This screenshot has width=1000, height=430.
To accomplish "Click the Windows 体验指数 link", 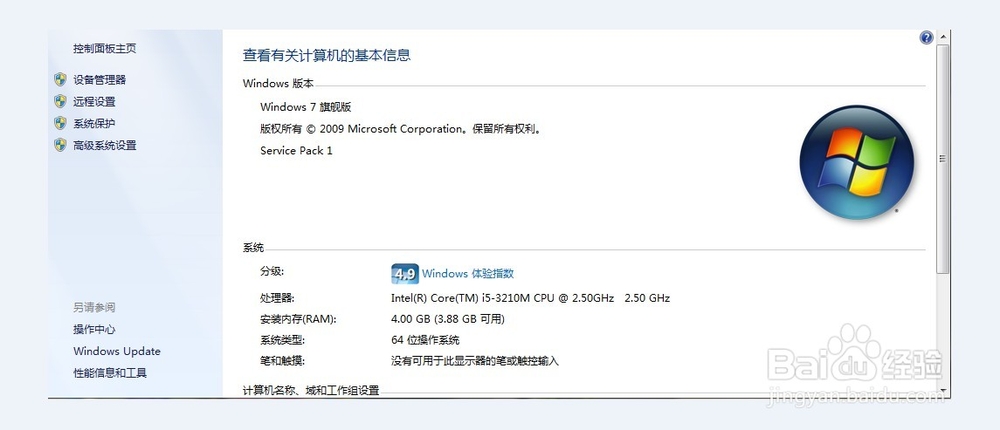I will tap(468, 273).
